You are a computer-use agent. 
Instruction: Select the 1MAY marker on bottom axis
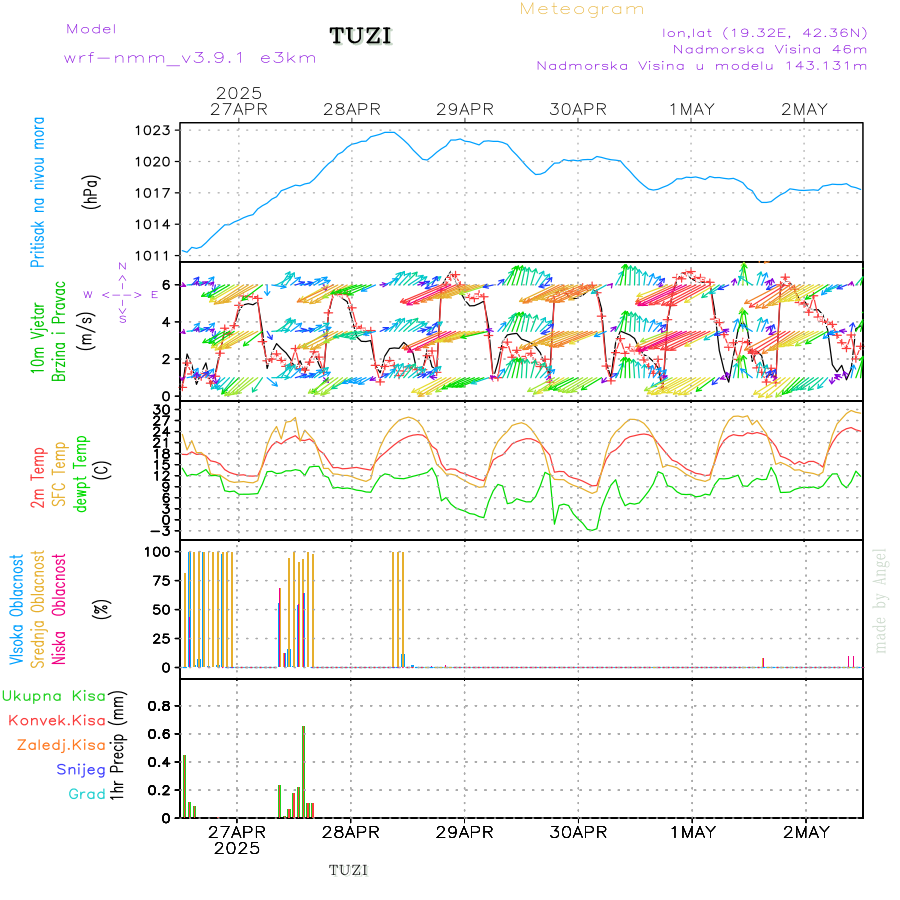tap(692, 832)
